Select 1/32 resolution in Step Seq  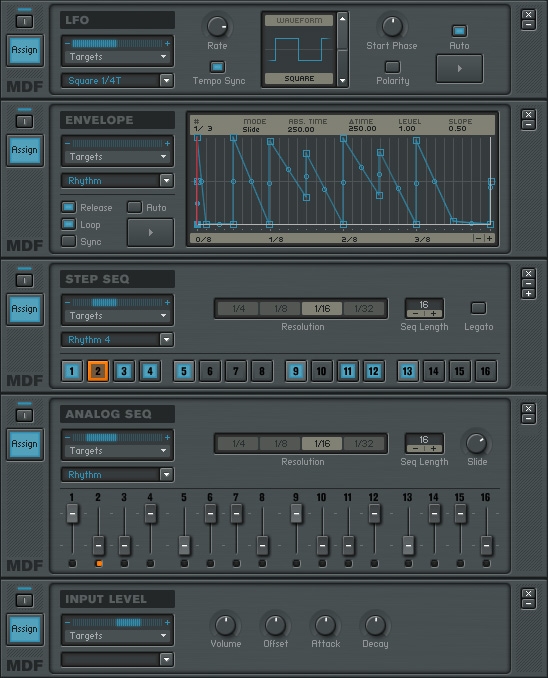click(364, 309)
